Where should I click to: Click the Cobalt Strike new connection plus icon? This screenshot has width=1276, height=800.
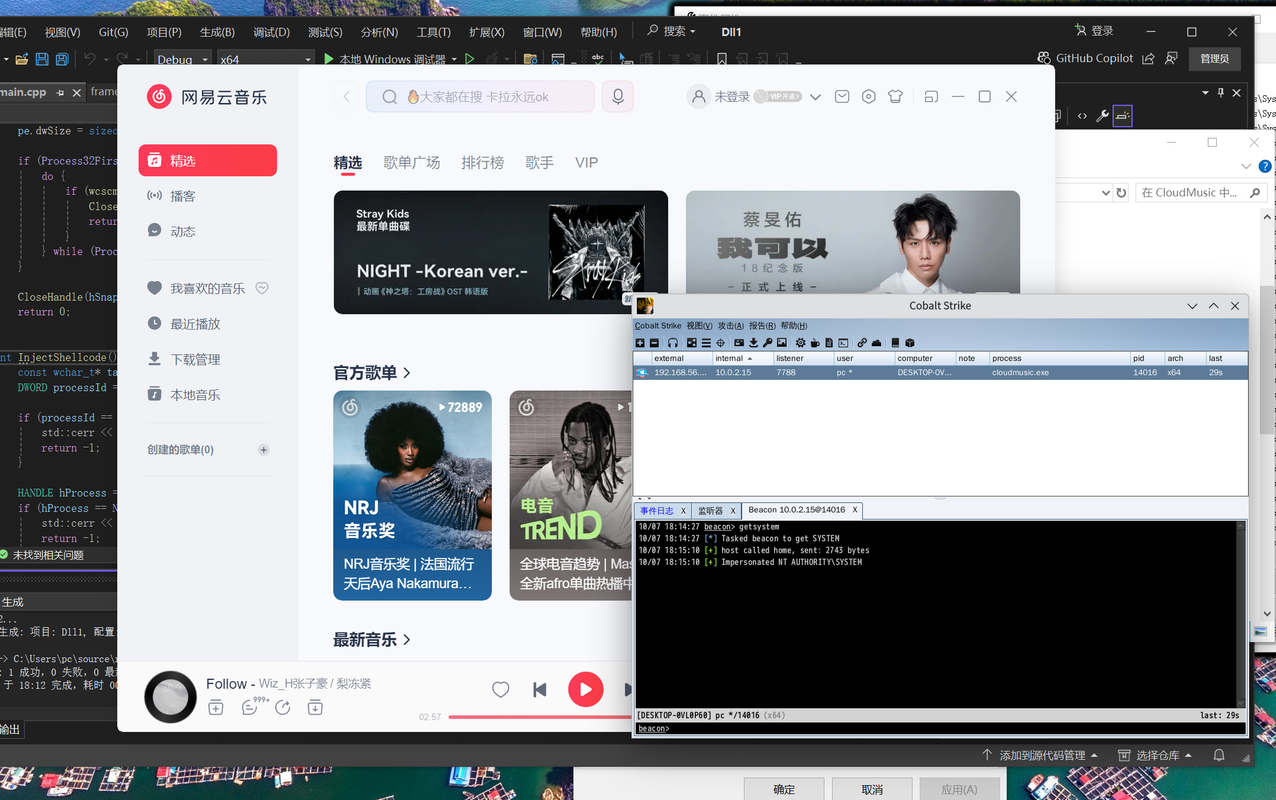[640, 343]
